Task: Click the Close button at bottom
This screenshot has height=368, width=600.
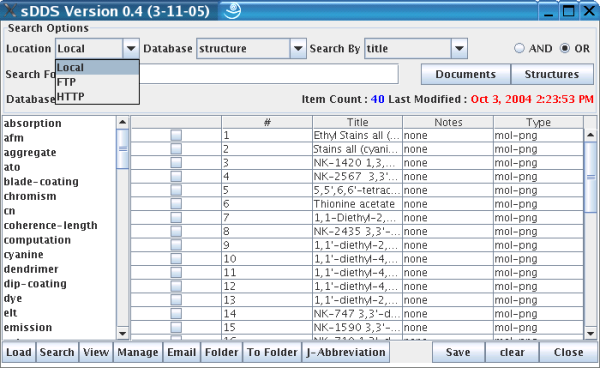Action: coord(569,352)
